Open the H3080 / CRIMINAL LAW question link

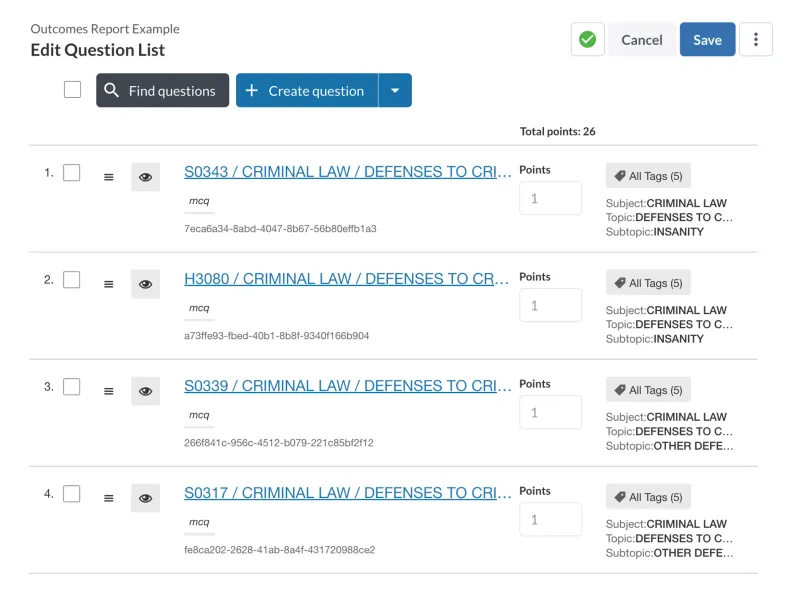[346, 279]
